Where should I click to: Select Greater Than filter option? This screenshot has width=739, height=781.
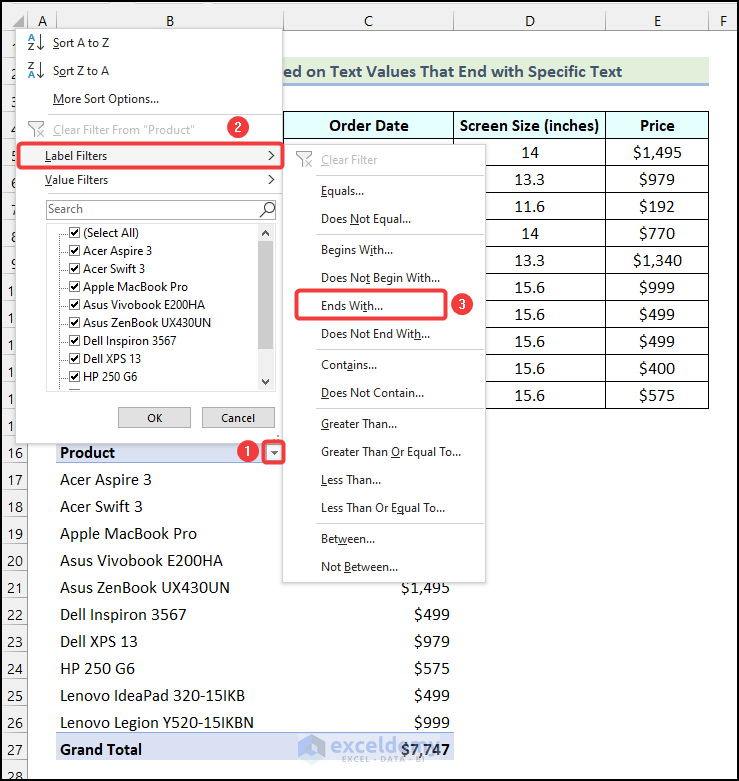384,423
